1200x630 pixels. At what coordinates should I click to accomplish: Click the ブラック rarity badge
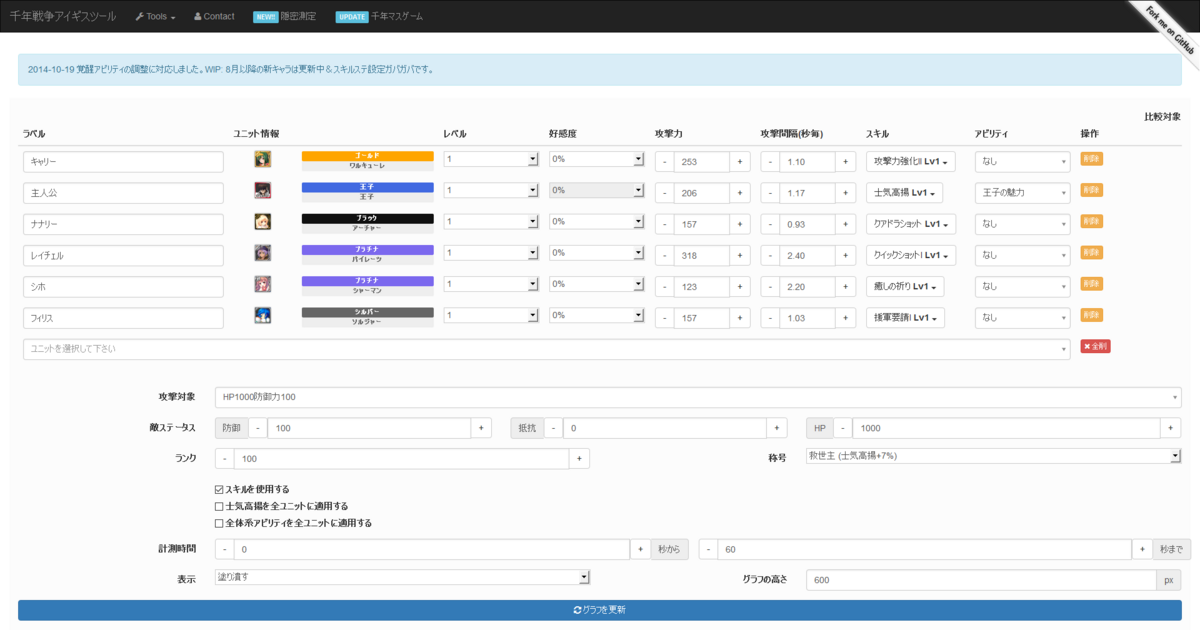(x=368, y=218)
